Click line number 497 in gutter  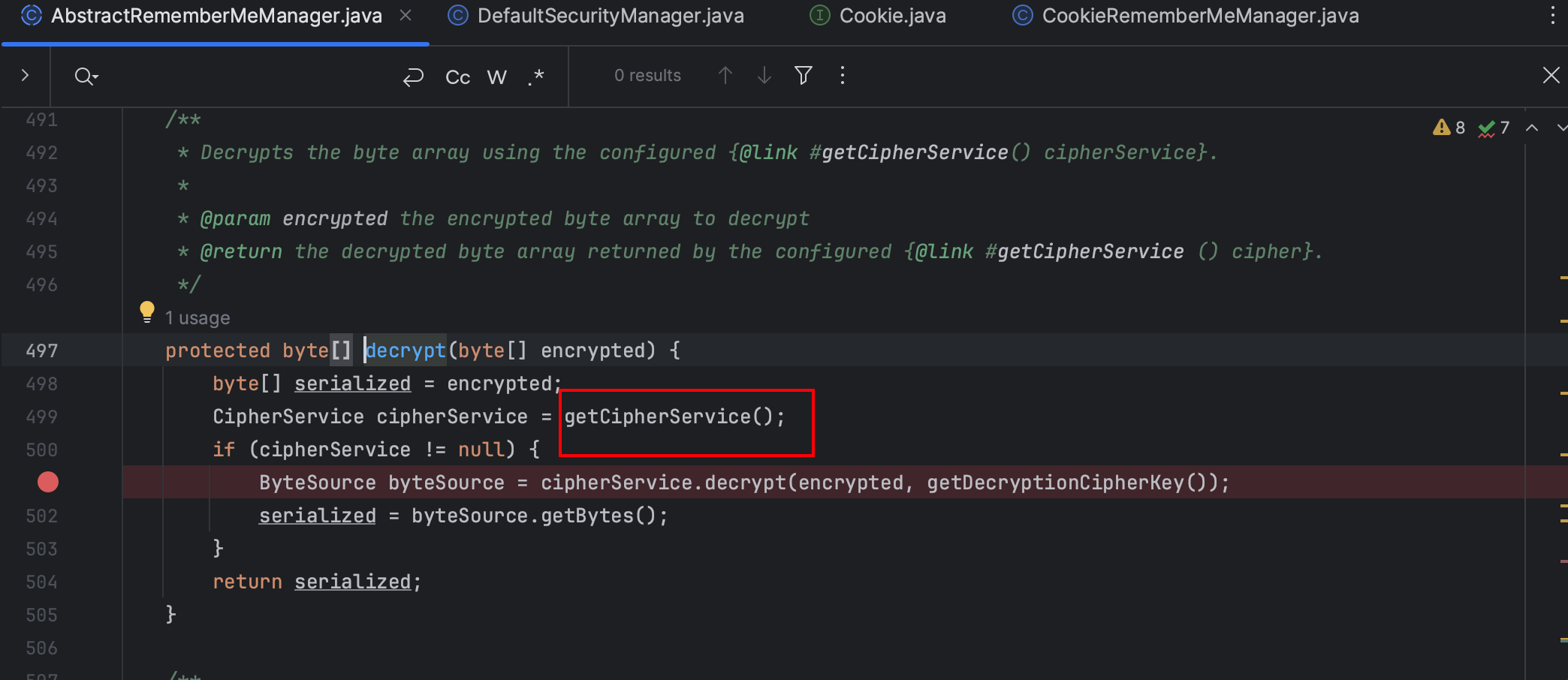42,351
